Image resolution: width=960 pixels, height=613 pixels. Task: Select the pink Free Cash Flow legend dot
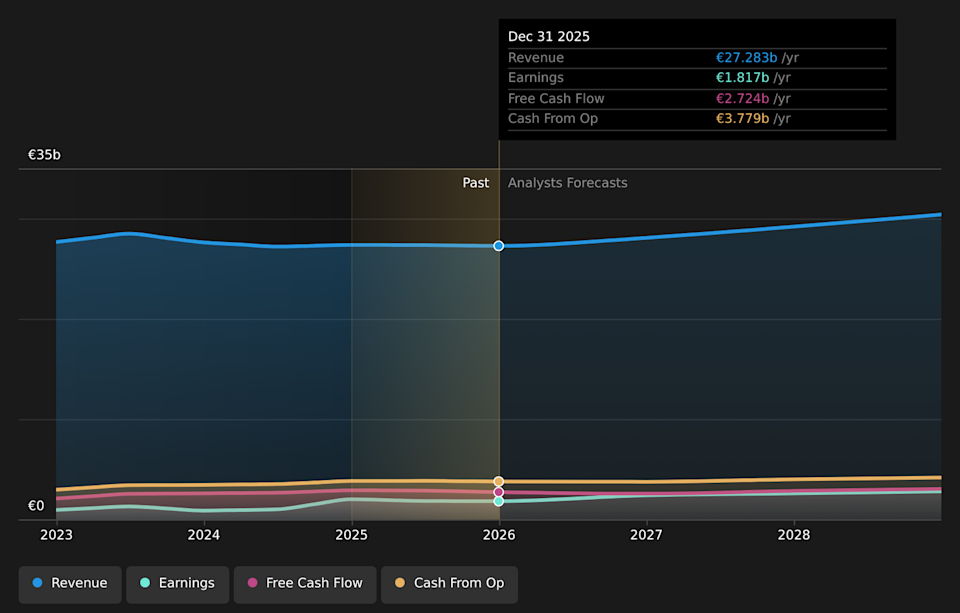[x=252, y=583]
